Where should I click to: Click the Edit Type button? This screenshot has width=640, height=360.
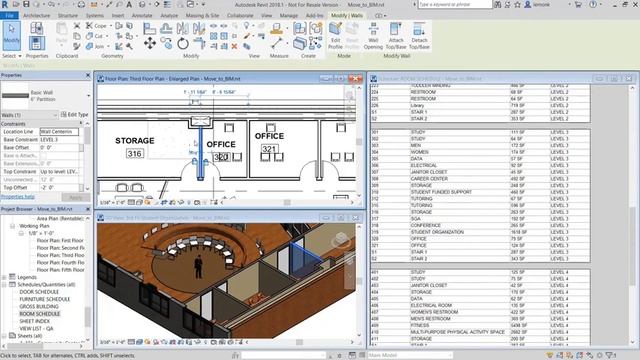pyautogui.click(x=74, y=115)
